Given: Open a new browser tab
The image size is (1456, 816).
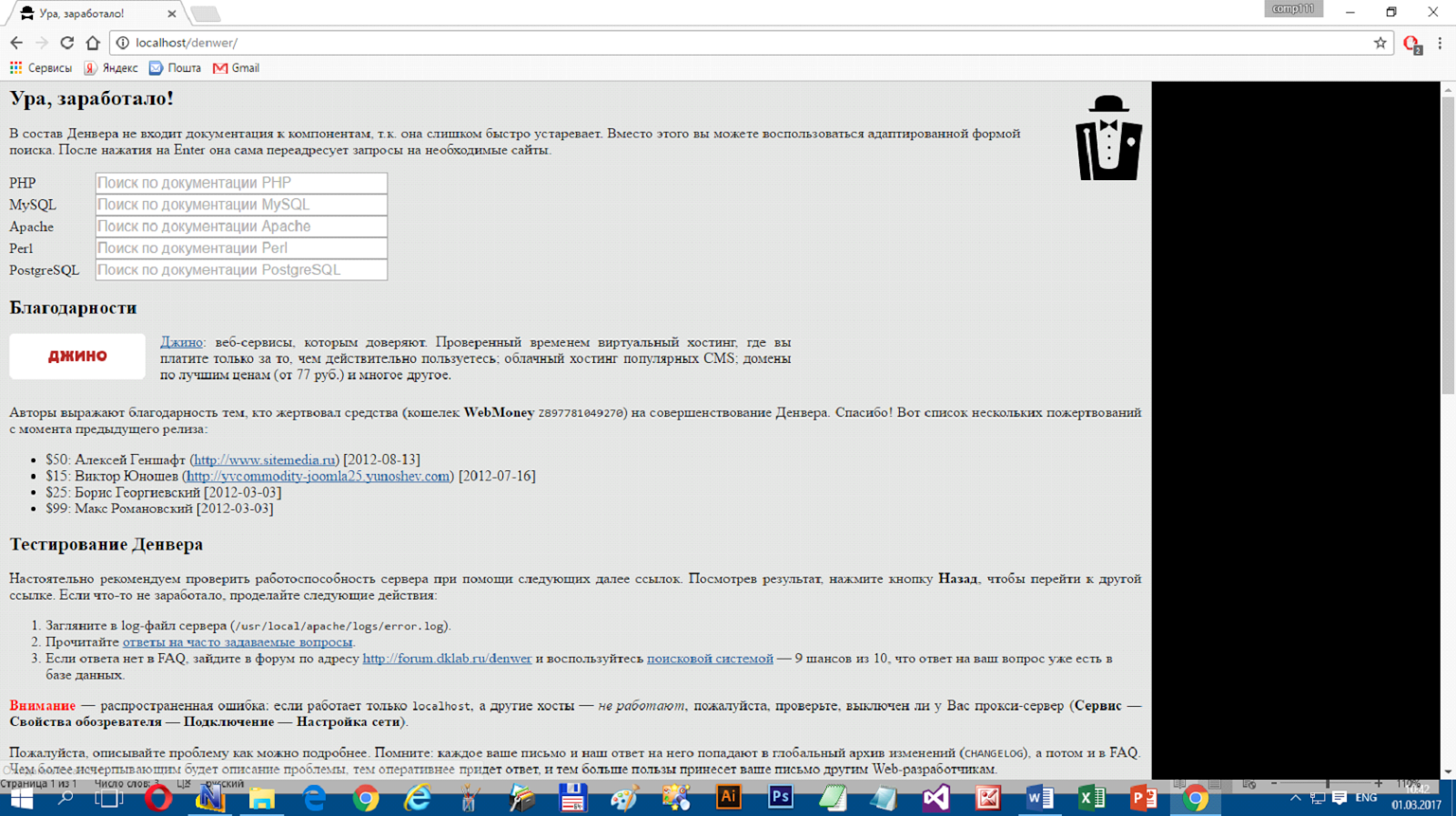Looking at the screenshot, I should click(206, 14).
